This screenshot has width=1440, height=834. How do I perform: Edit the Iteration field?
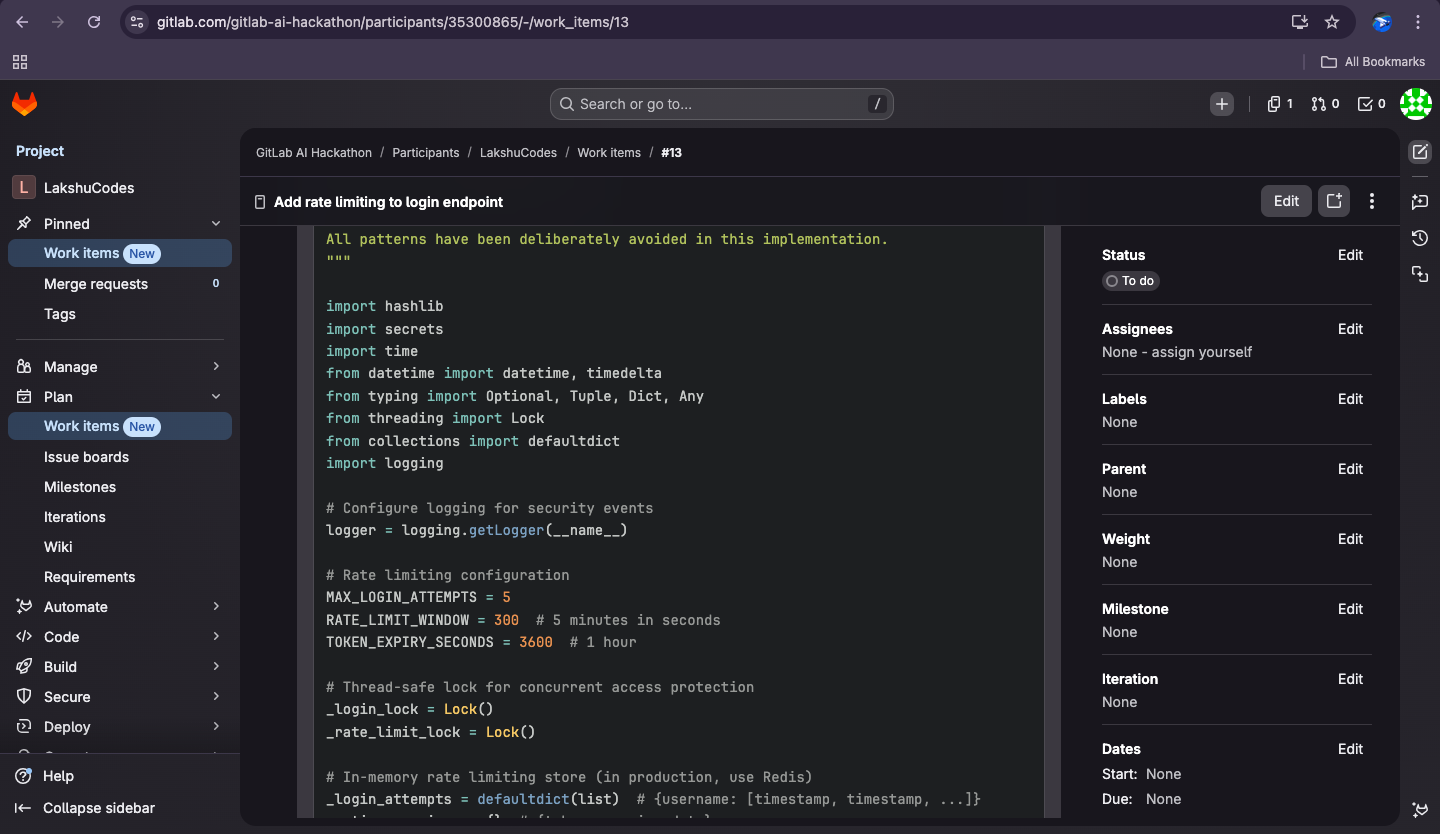1350,679
